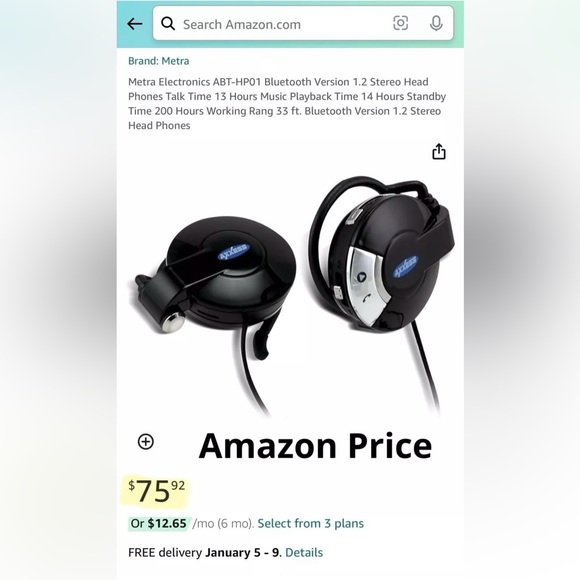Tap the back arrow icon

[x=135, y=24]
